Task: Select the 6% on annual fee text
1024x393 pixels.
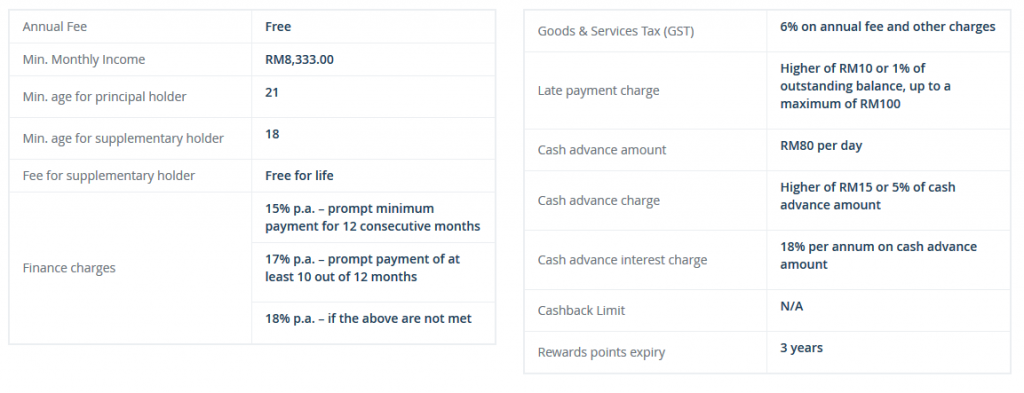Action: [888, 27]
